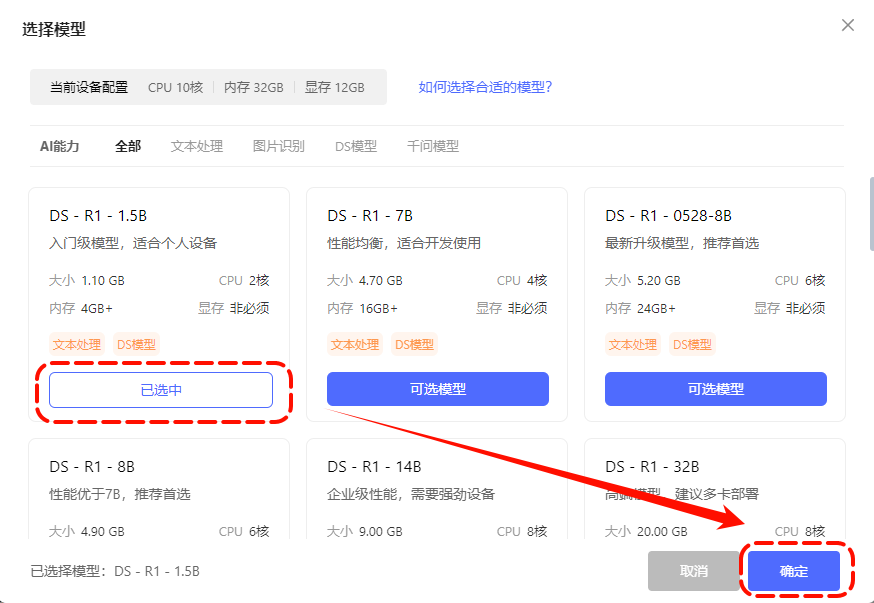Switch to the 图片识别 filter tab

click(279, 146)
